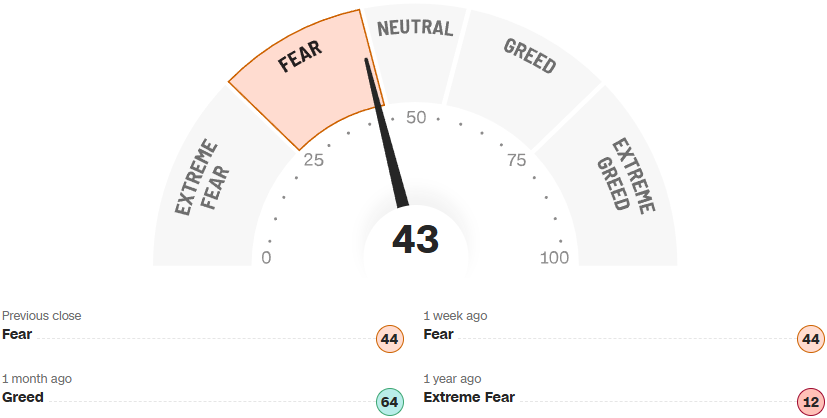Screen dimensions: 827x418
Task: Click the 0 scale mark on gauge
Action: 266,258
